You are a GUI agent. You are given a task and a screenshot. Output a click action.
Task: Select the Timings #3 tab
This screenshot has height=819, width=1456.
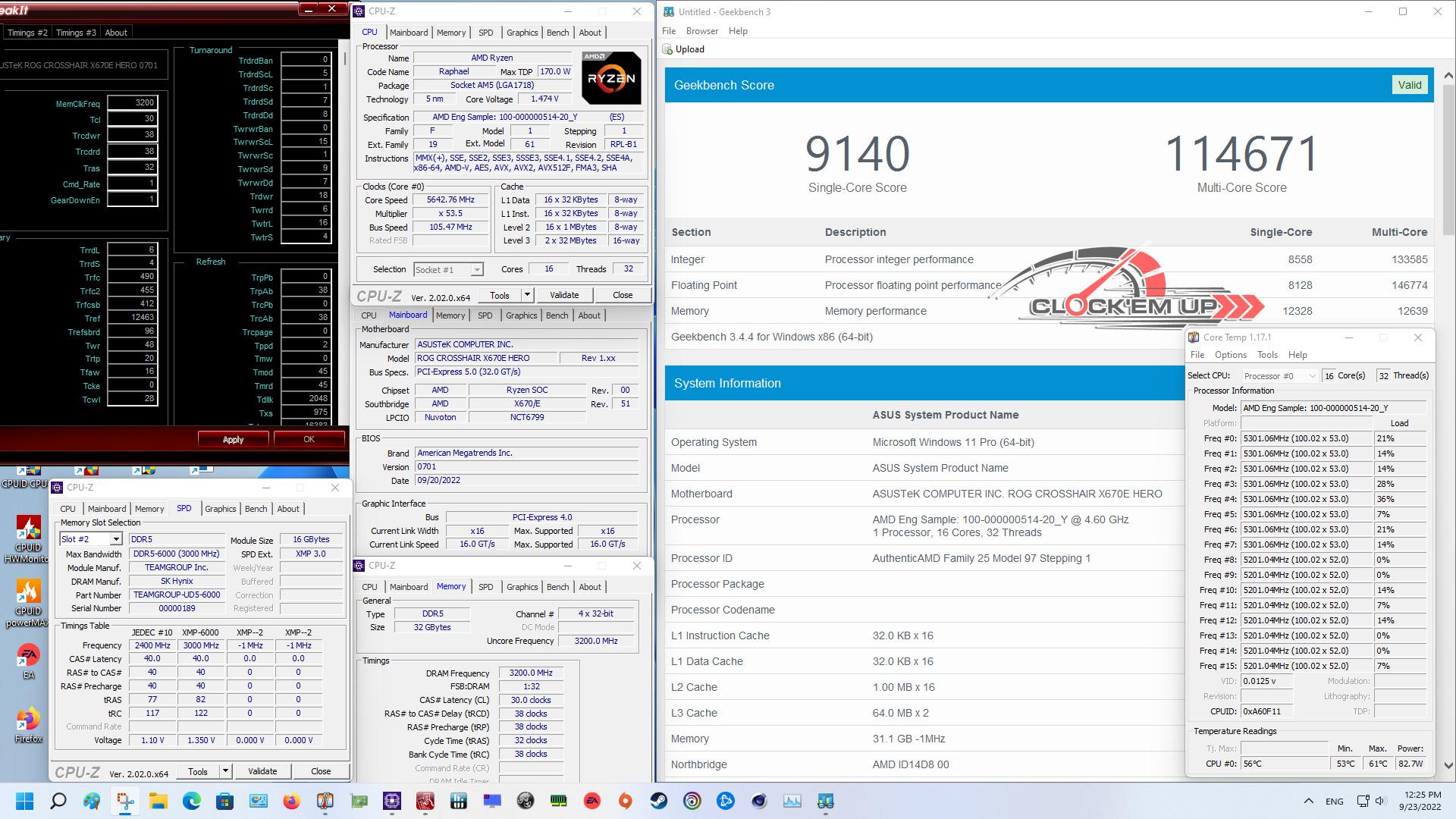(x=76, y=33)
